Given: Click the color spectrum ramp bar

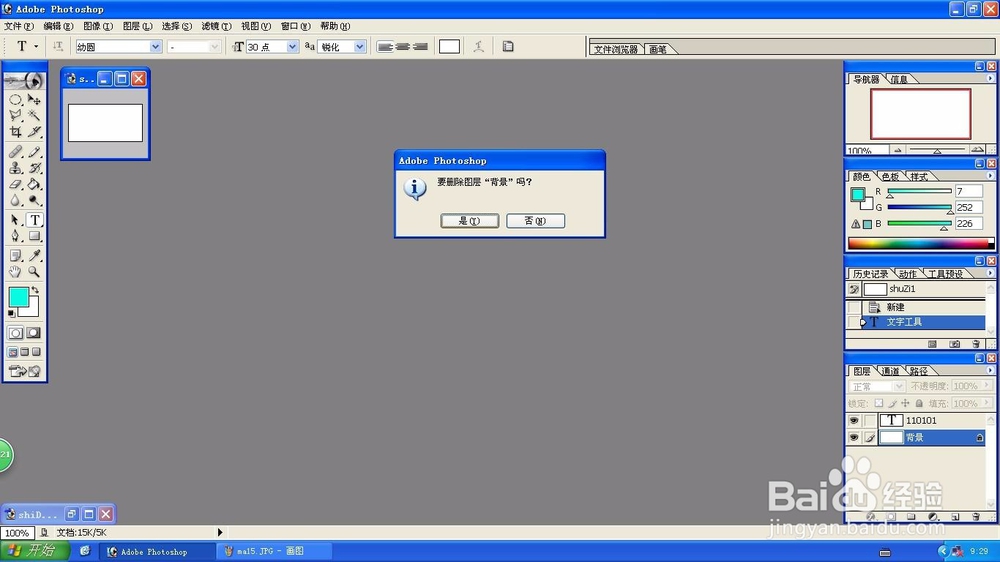Looking at the screenshot, I should tap(920, 244).
